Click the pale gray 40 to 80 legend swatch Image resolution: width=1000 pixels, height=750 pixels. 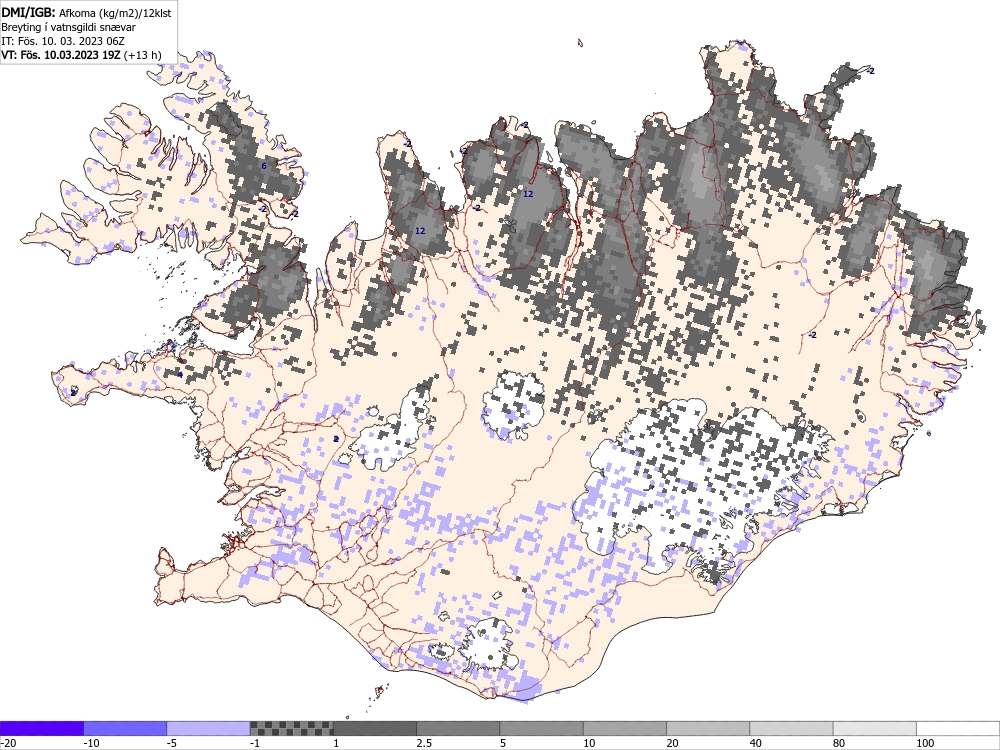click(791, 728)
